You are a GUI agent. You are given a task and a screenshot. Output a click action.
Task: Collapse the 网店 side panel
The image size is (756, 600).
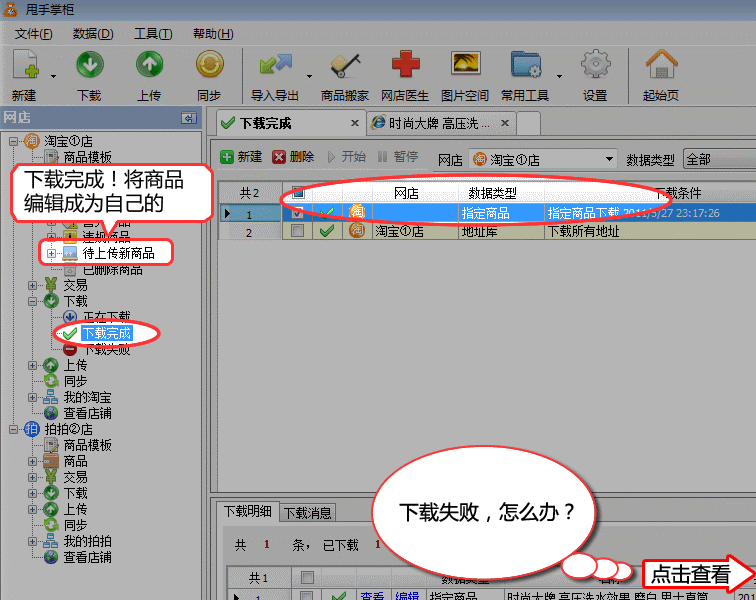coord(189,118)
